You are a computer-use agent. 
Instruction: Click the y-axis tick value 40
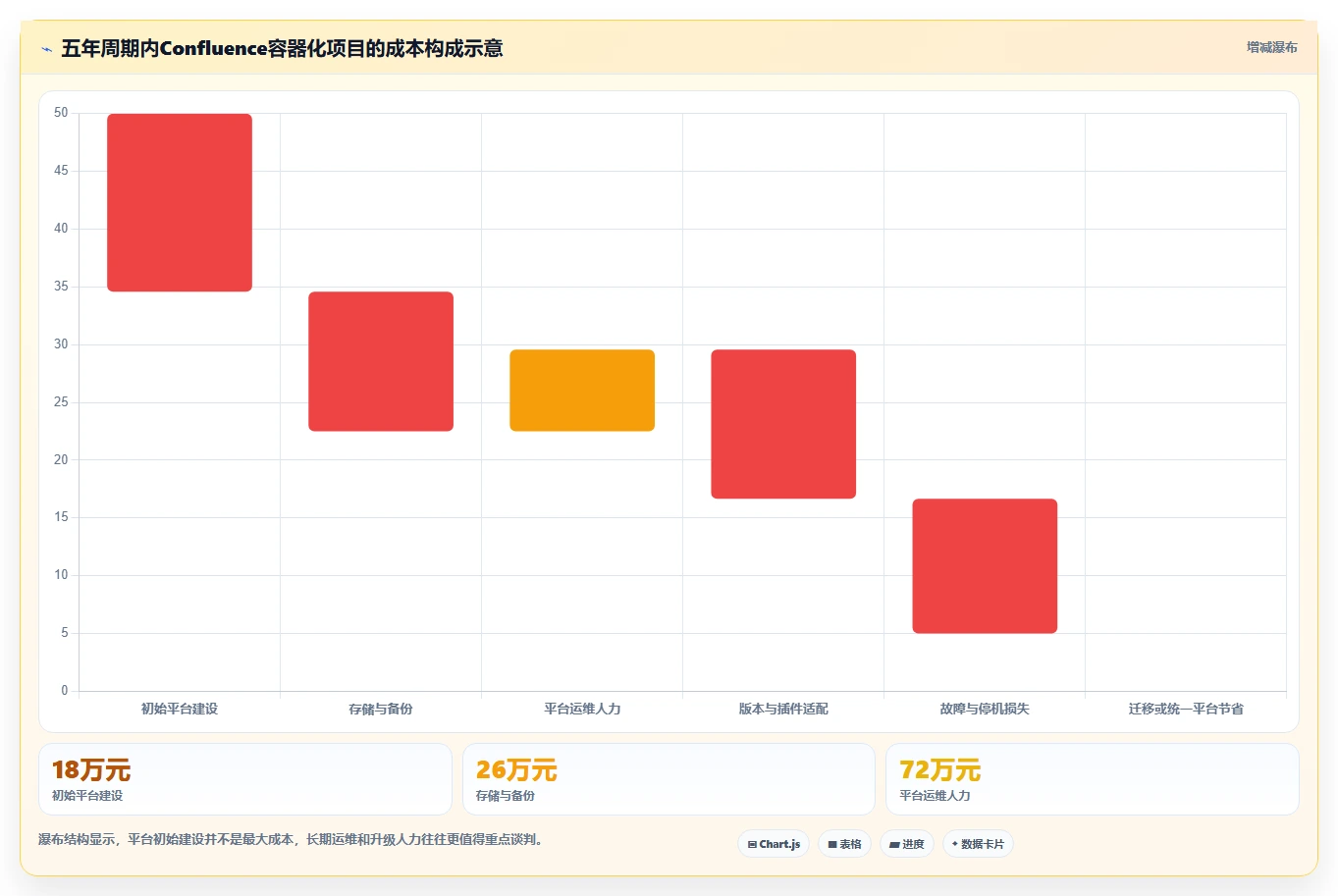61,229
